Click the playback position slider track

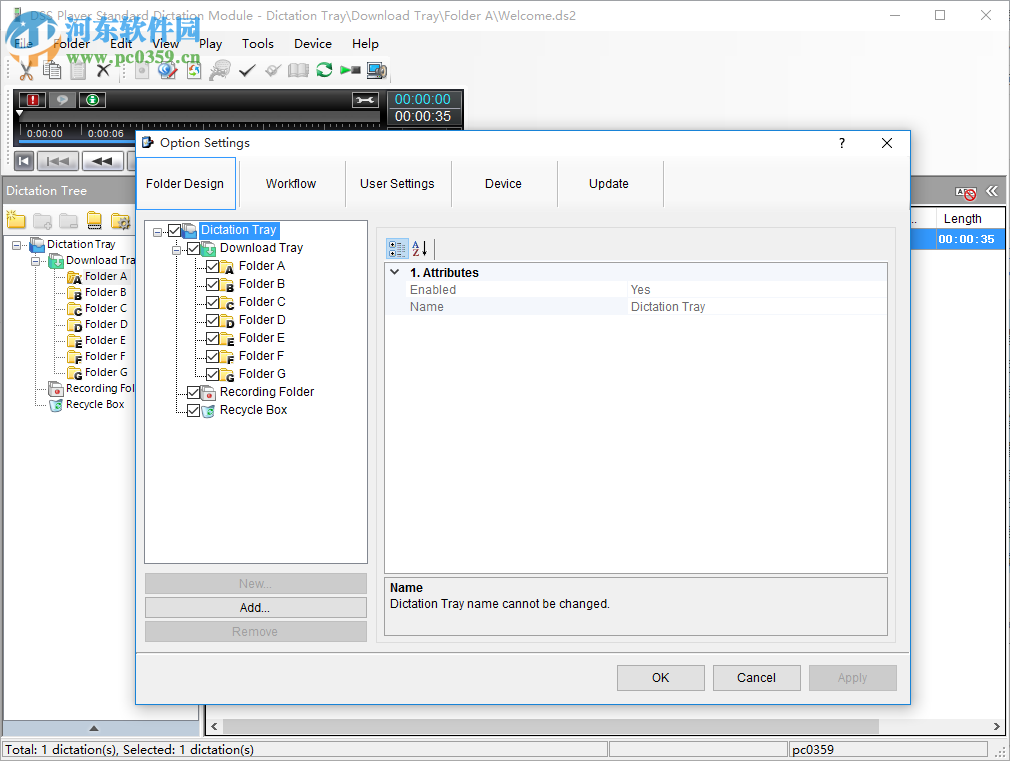200,119
